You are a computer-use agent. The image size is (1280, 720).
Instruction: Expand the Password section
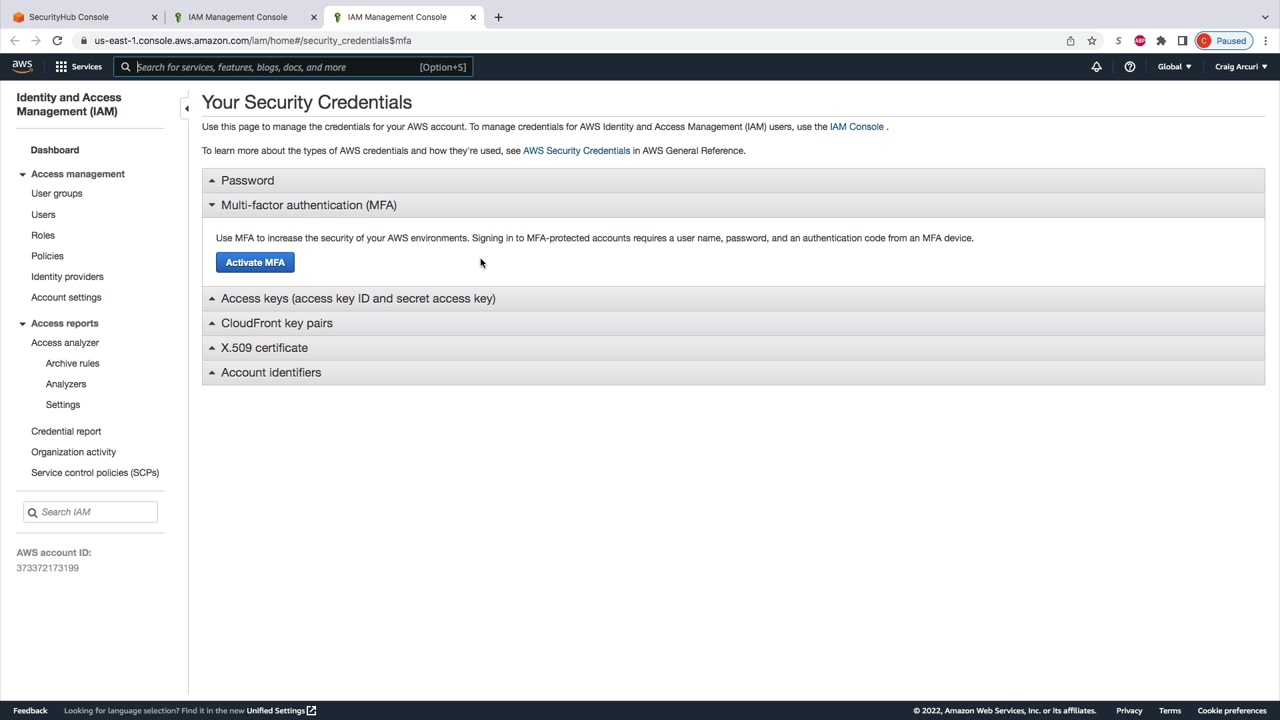(x=733, y=181)
